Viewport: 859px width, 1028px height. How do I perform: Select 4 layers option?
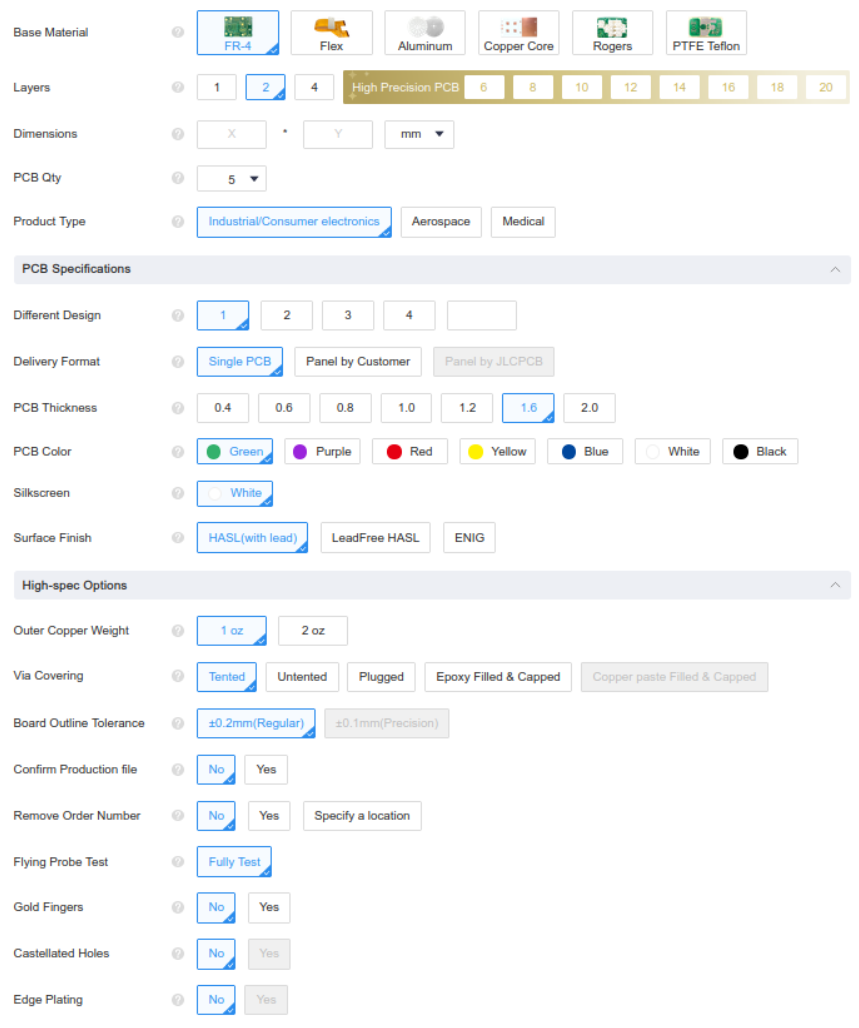pyautogui.click(x=314, y=87)
